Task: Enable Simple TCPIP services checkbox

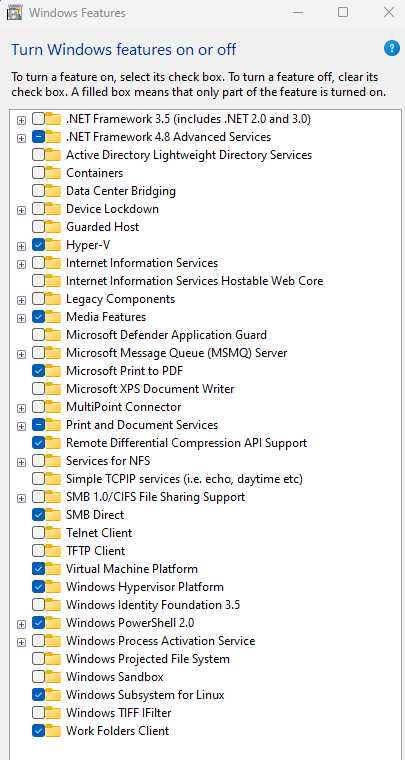Action: pos(38,479)
